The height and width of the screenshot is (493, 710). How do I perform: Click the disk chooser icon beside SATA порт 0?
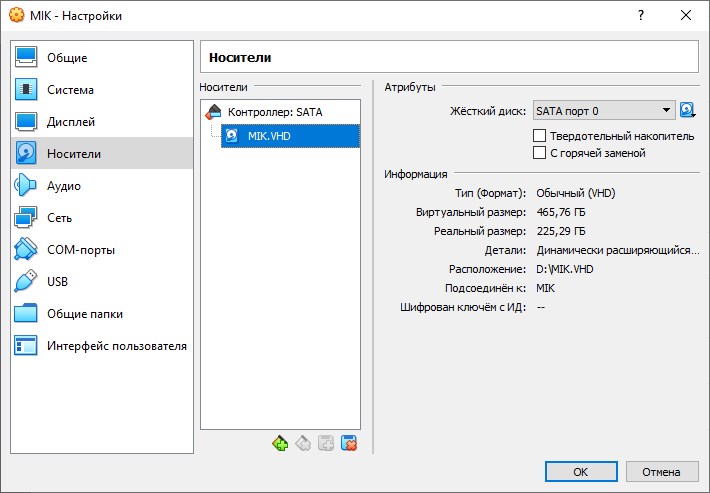pyautogui.click(x=688, y=110)
